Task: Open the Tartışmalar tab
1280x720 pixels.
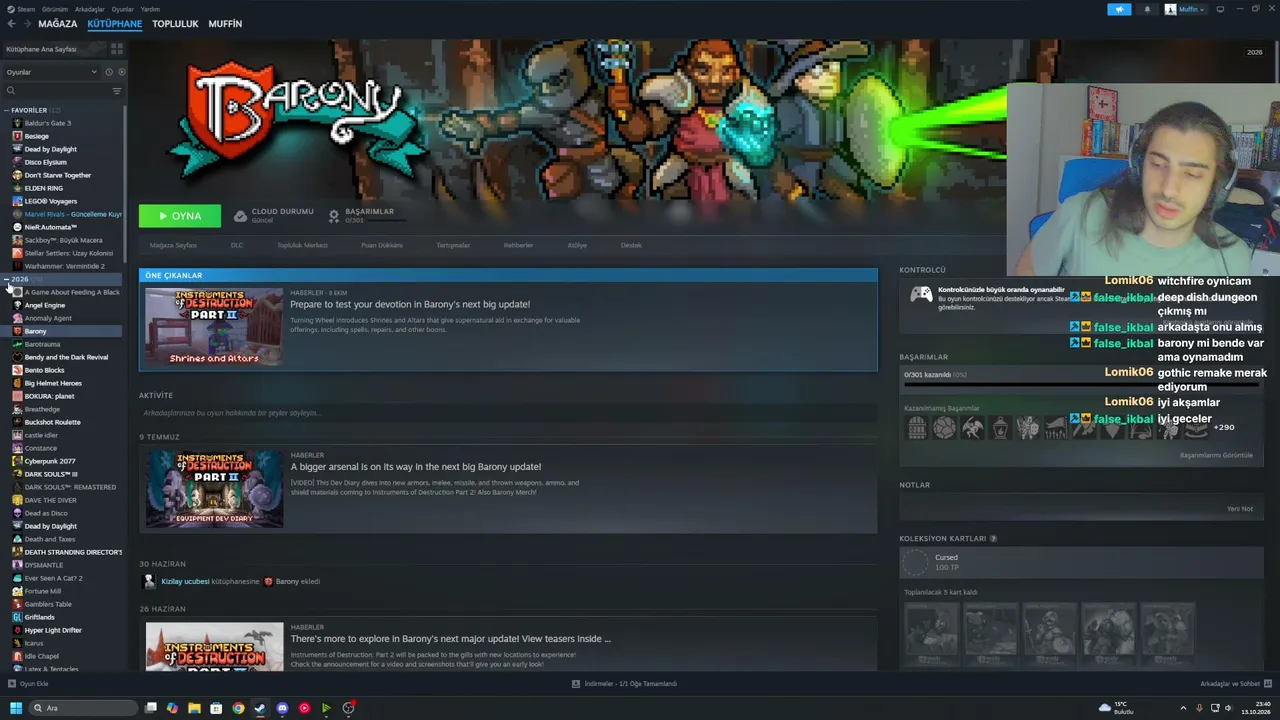Action: 453,245
